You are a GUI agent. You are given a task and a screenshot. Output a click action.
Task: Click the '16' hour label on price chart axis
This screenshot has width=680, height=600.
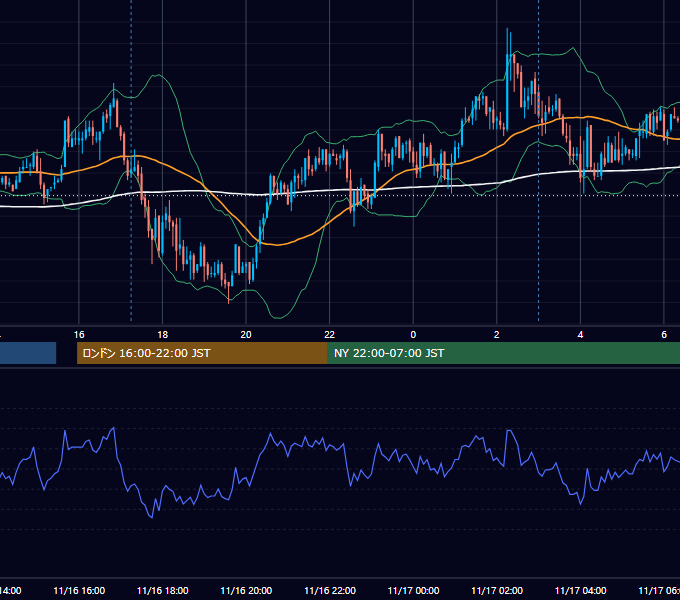tap(79, 335)
